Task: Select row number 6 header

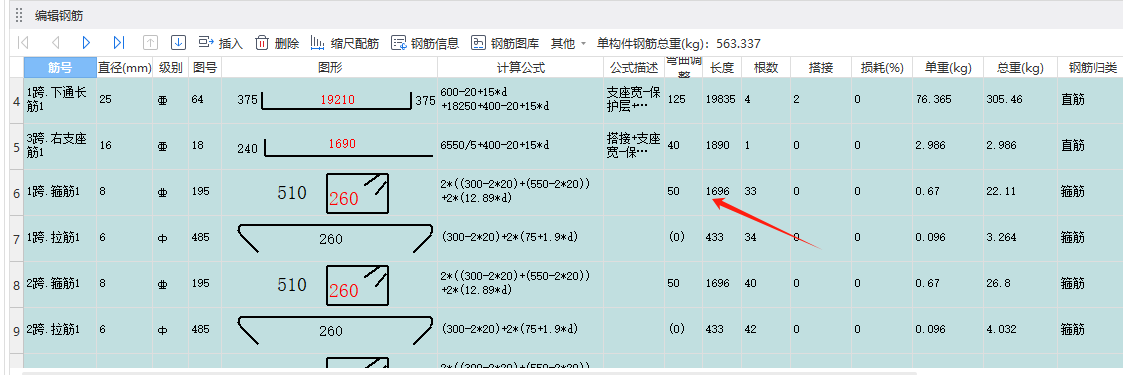Action: tap(16, 192)
